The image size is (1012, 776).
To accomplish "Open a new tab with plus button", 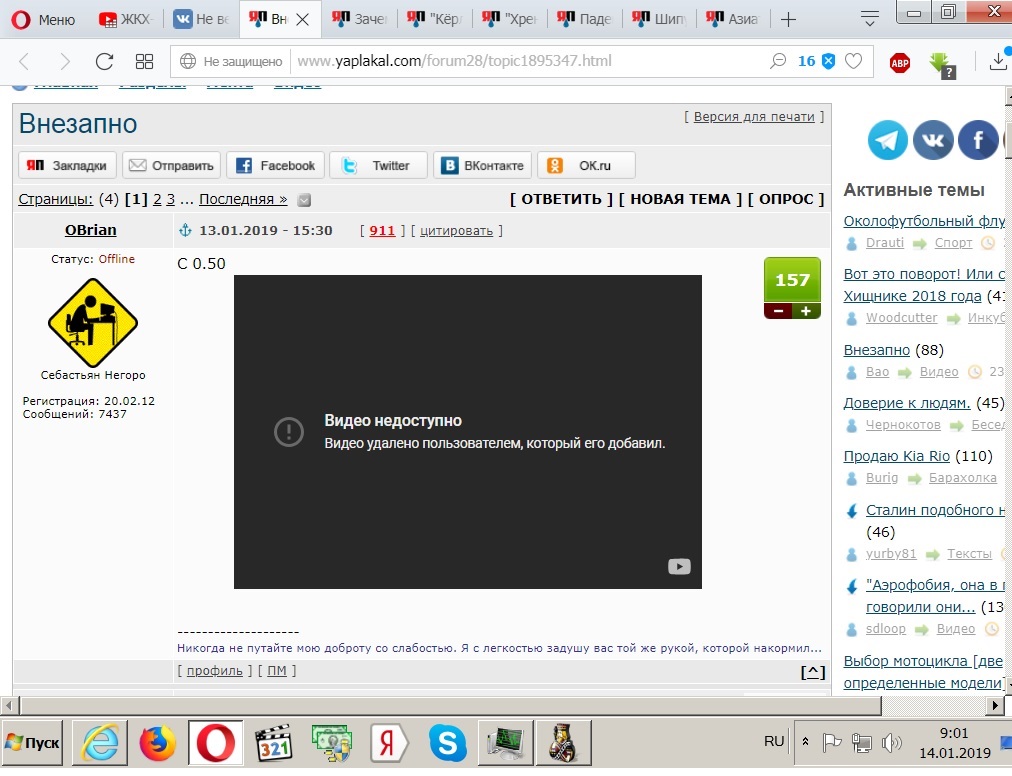I will [788, 20].
